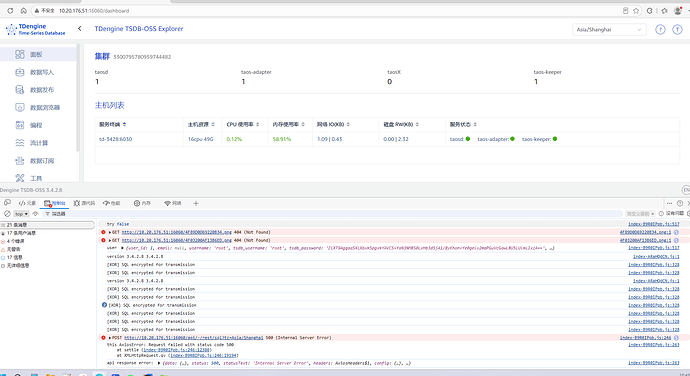Open the 数据浏览器 data explorer icon
Image resolution: width=690 pixels, height=376 pixels.
click(x=19, y=107)
